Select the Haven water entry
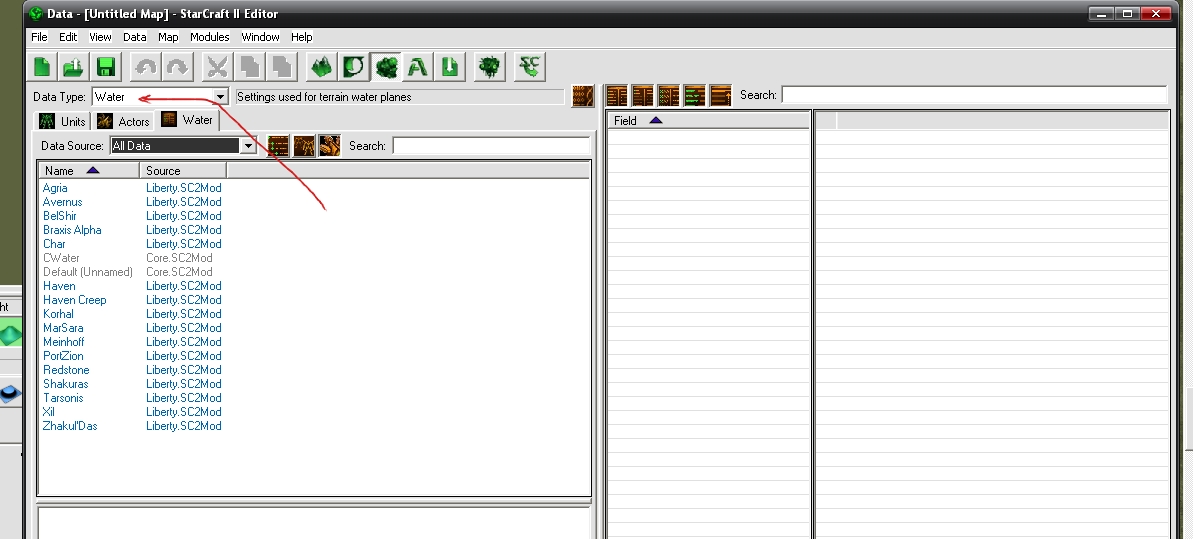 [59, 285]
